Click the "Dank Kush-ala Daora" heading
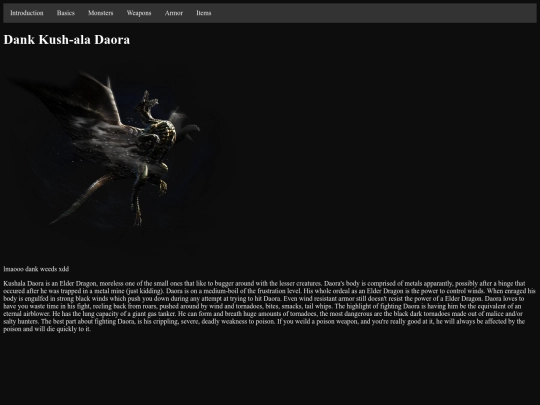 coord(67,40)
